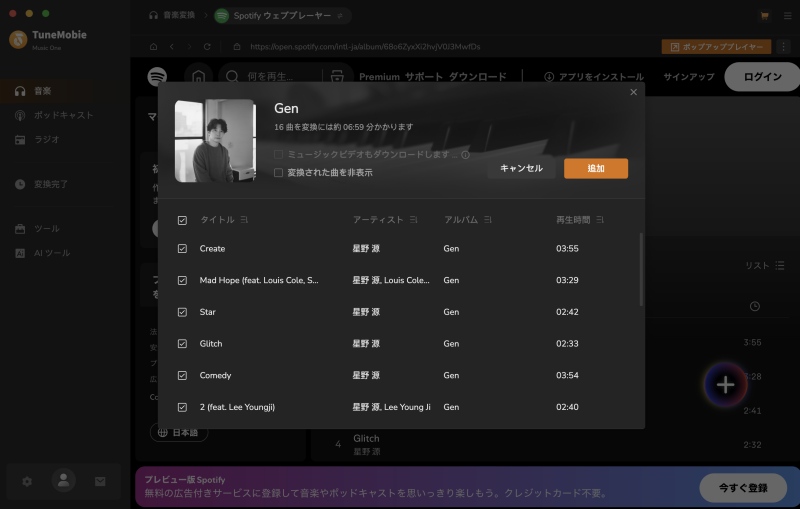
Task: Click the 03:55 duration for Create
Action: [x=567, y=249]
